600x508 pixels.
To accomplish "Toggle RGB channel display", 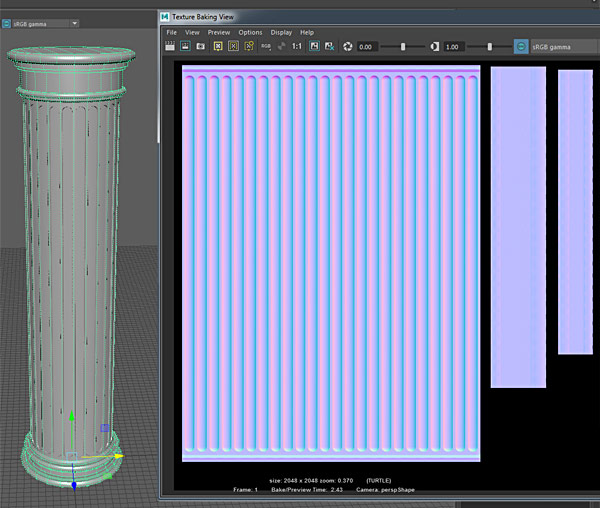I will click(x=265, y=47).
